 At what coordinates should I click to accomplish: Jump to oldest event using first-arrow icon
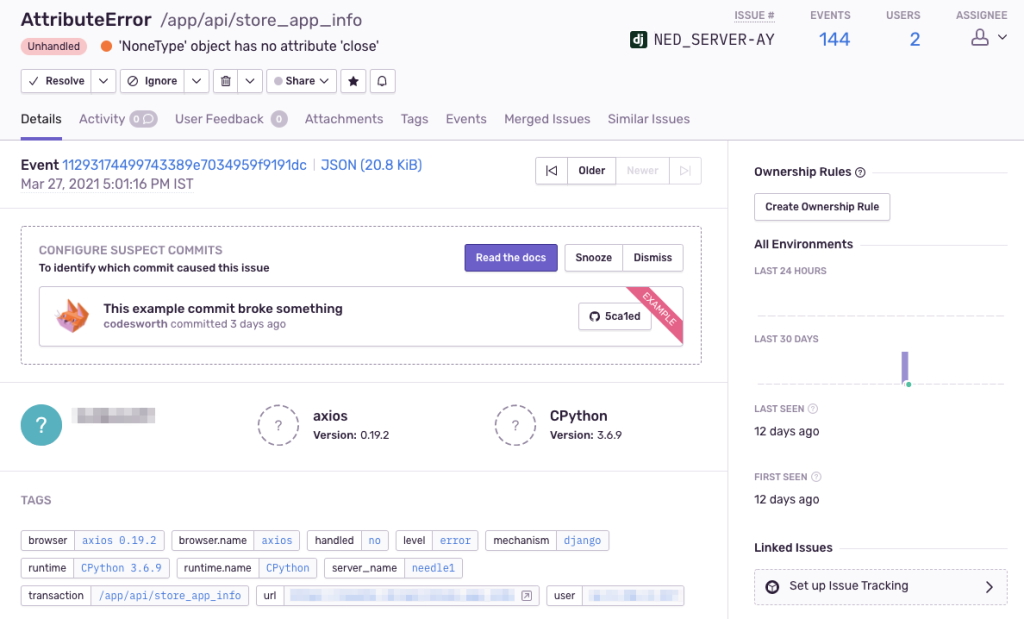(551, 171)
